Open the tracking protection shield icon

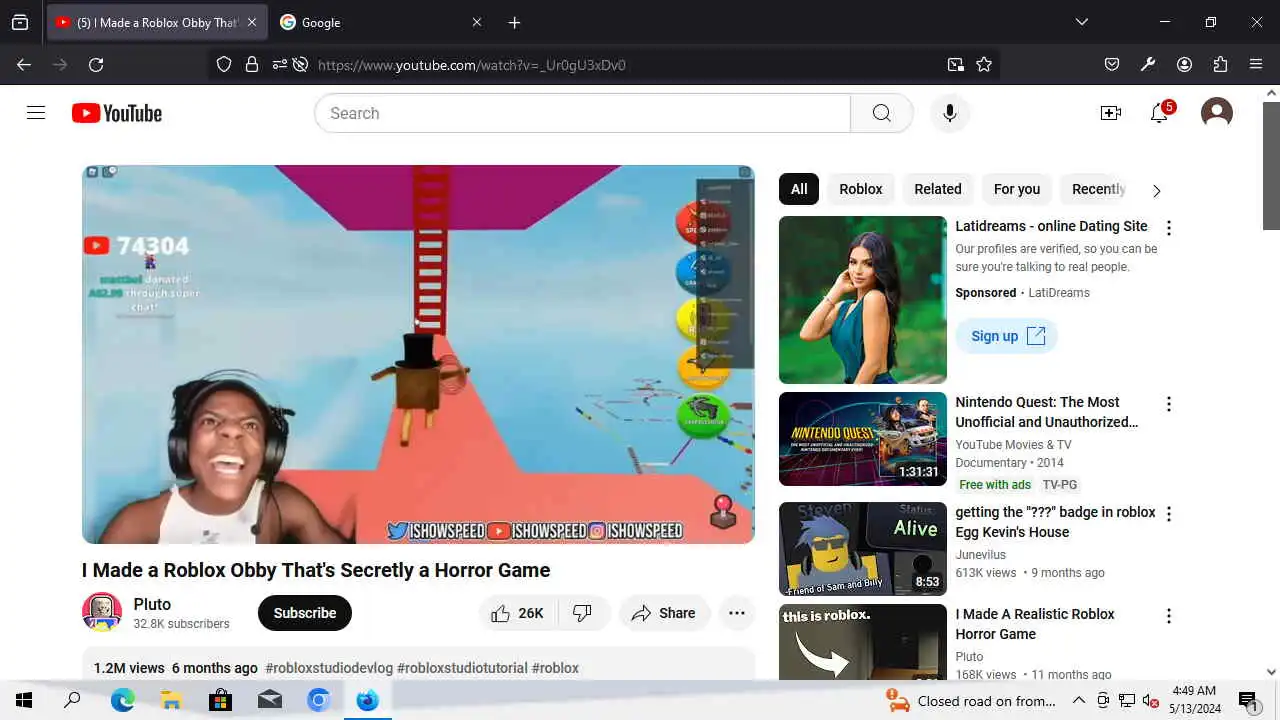click(x=224, y=64)
